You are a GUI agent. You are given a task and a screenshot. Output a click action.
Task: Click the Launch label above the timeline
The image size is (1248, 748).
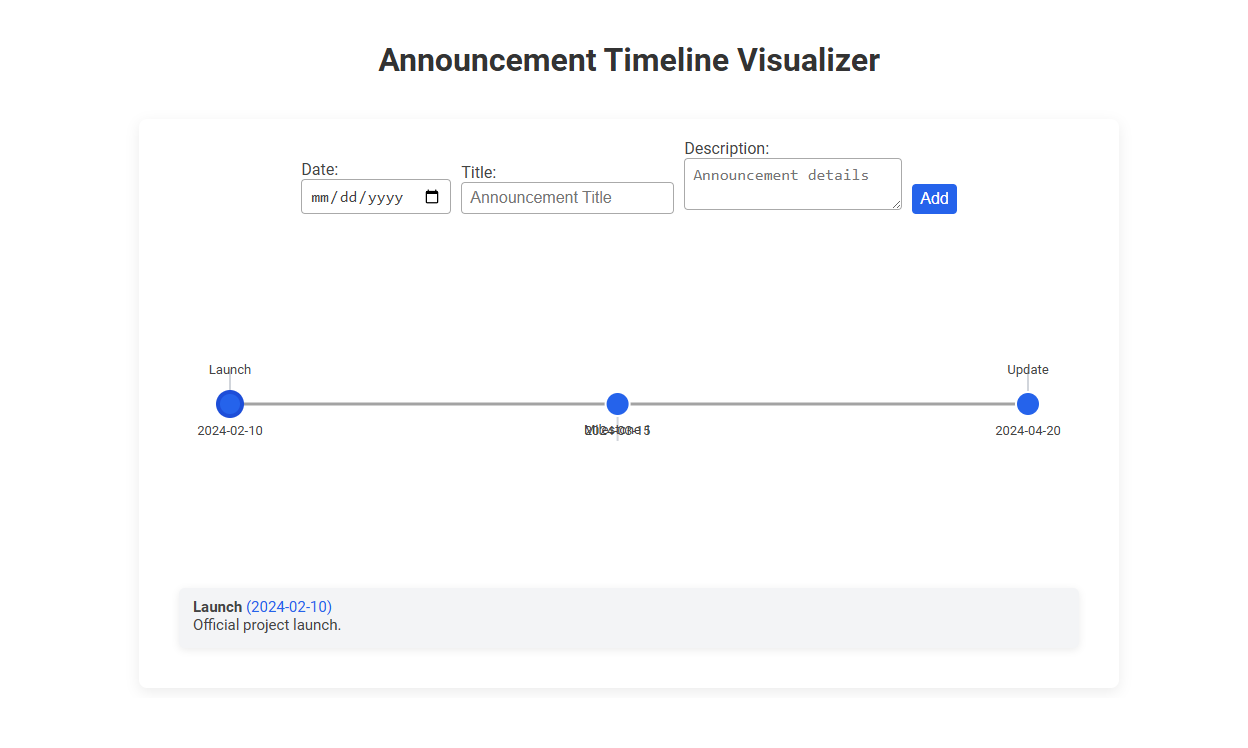coord(229,369)
